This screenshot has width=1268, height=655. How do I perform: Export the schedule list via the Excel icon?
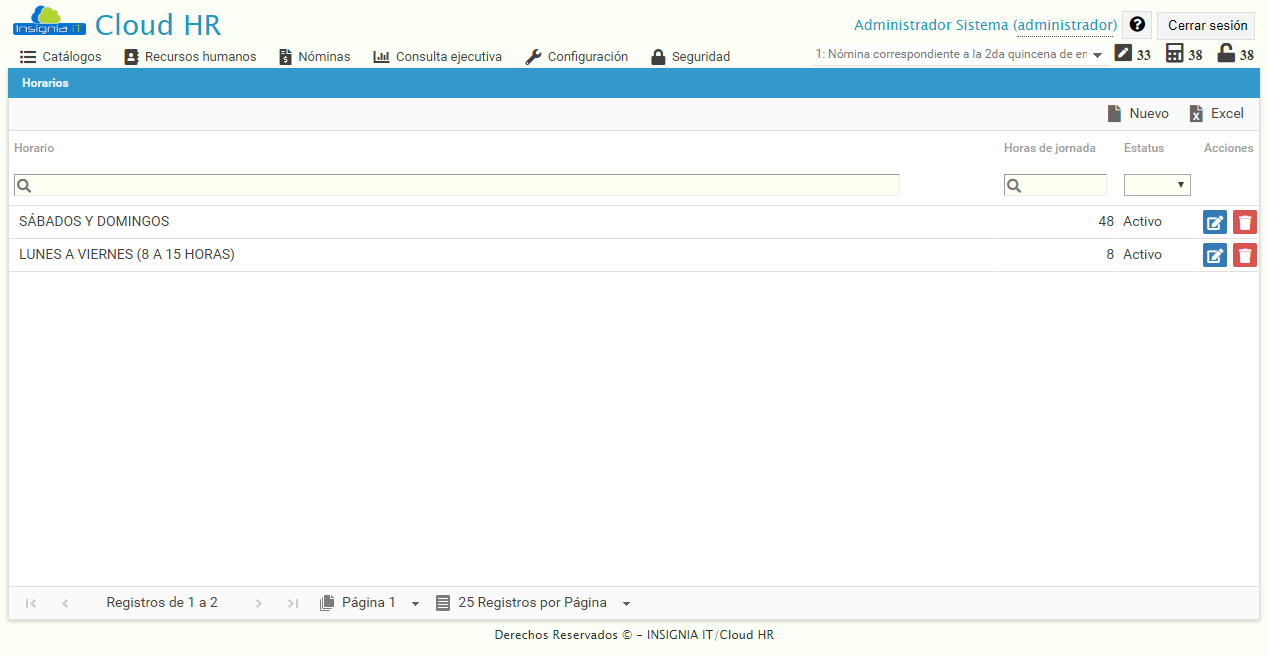click(1216, 113)
